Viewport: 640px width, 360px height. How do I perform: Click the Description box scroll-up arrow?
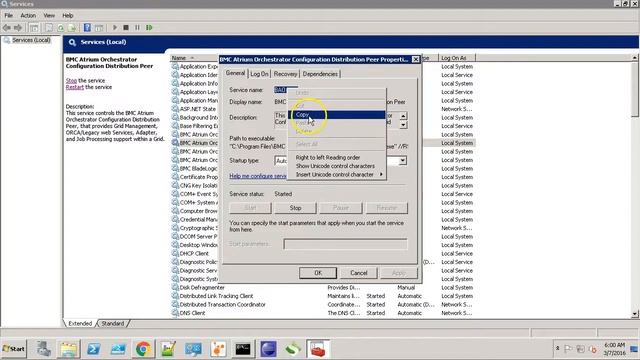(x=403, y=116)
